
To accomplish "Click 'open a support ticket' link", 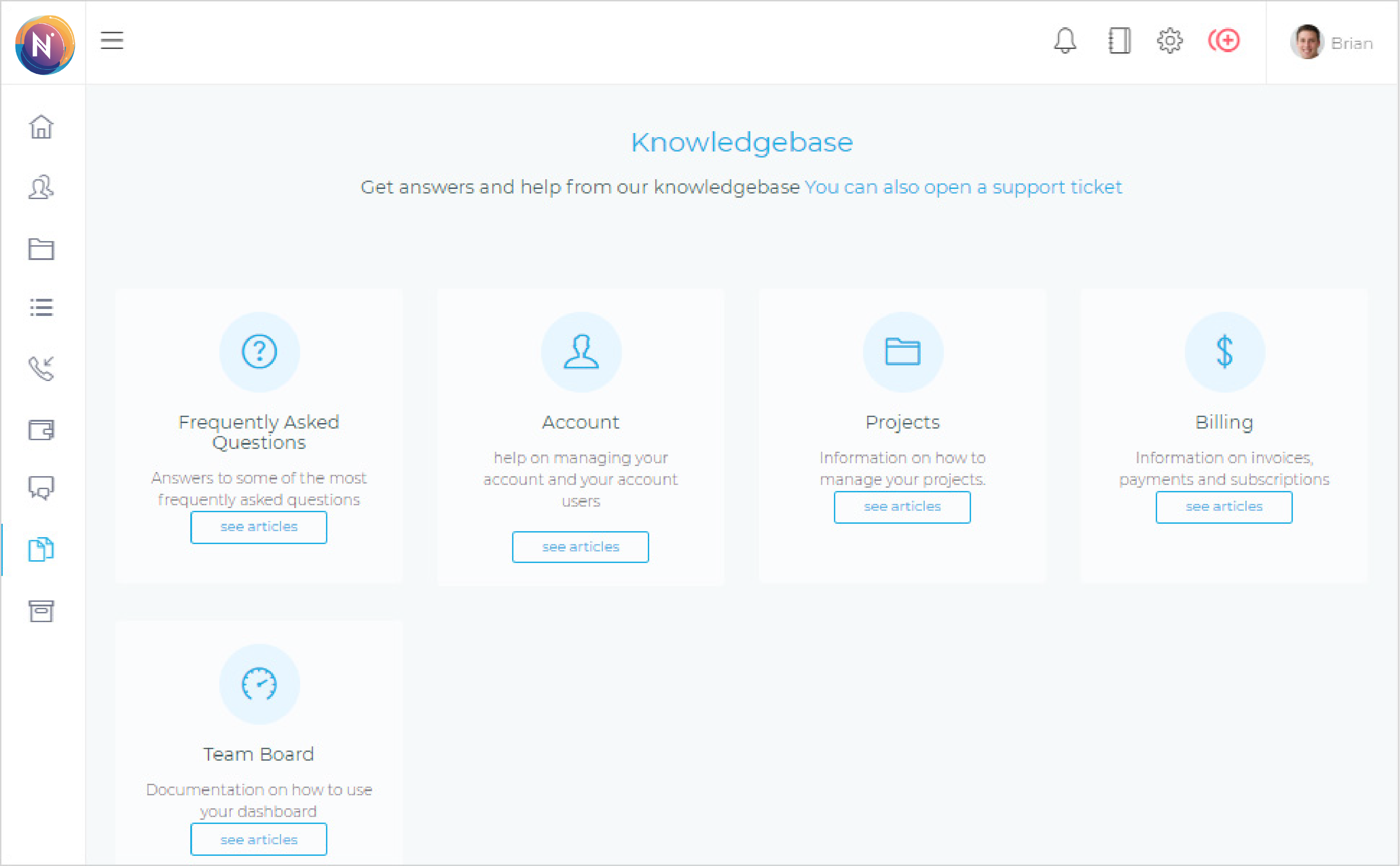I will [x=963, y=187].
